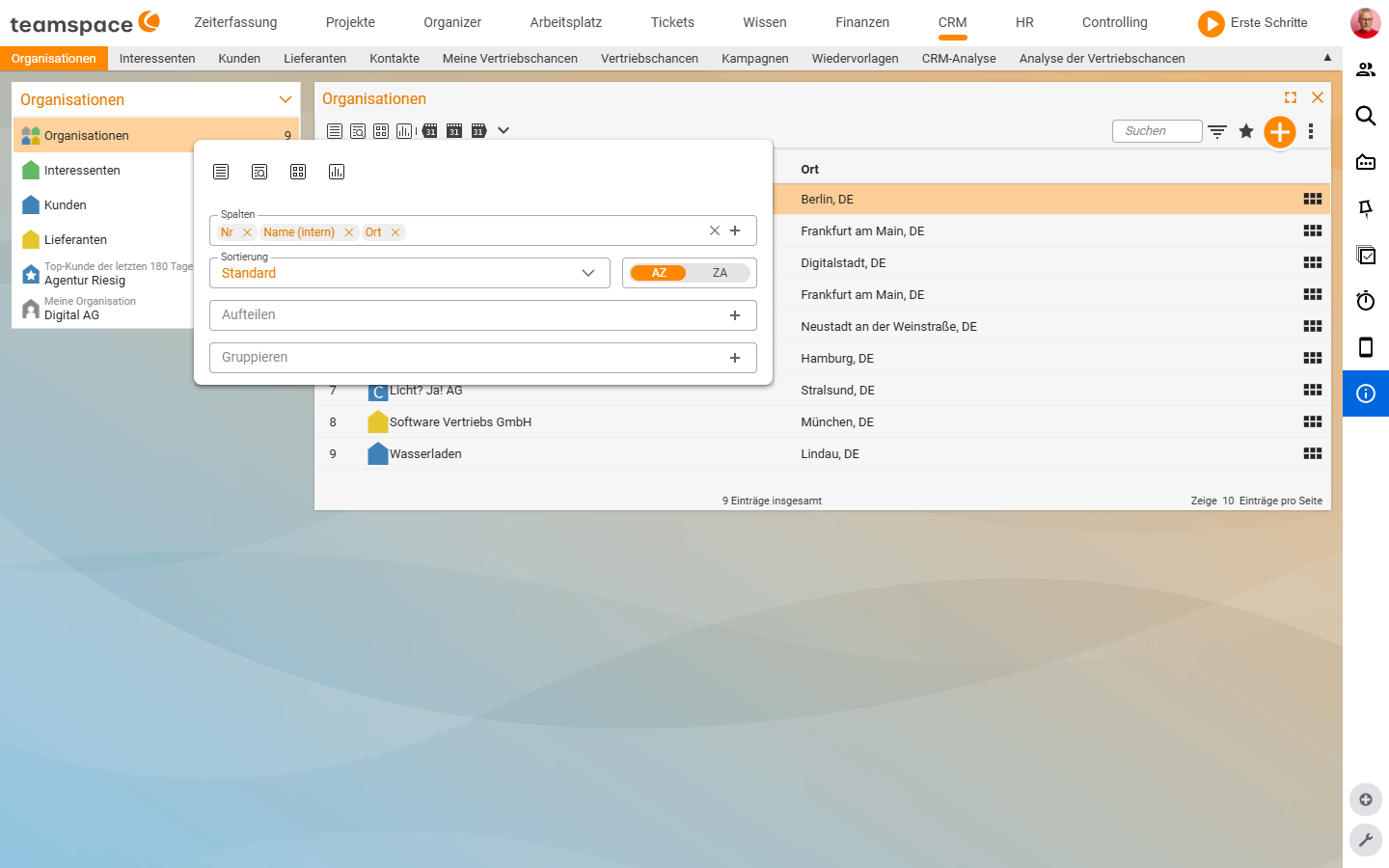Open folder icon in right sidebar
Screen dimensions: 1389x868
tap(1366, 162)
